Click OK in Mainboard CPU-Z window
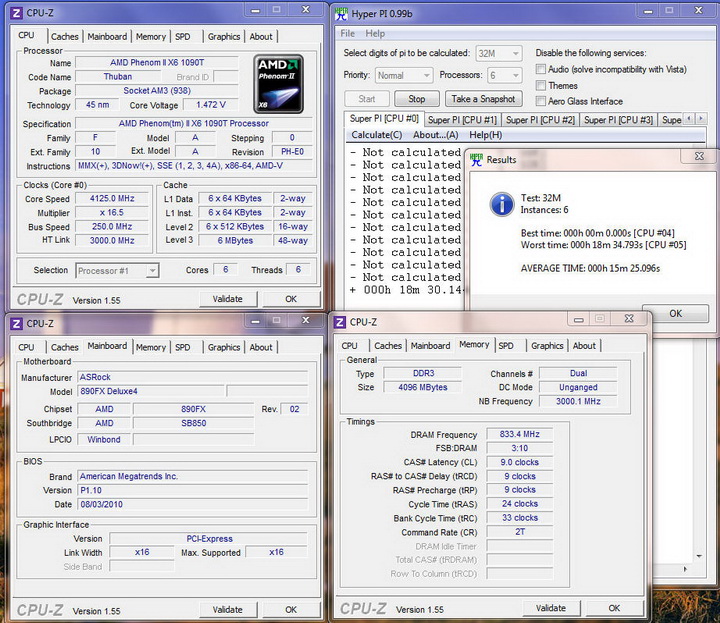This screenshot has width=720, height=623. (x=291, y=610)
